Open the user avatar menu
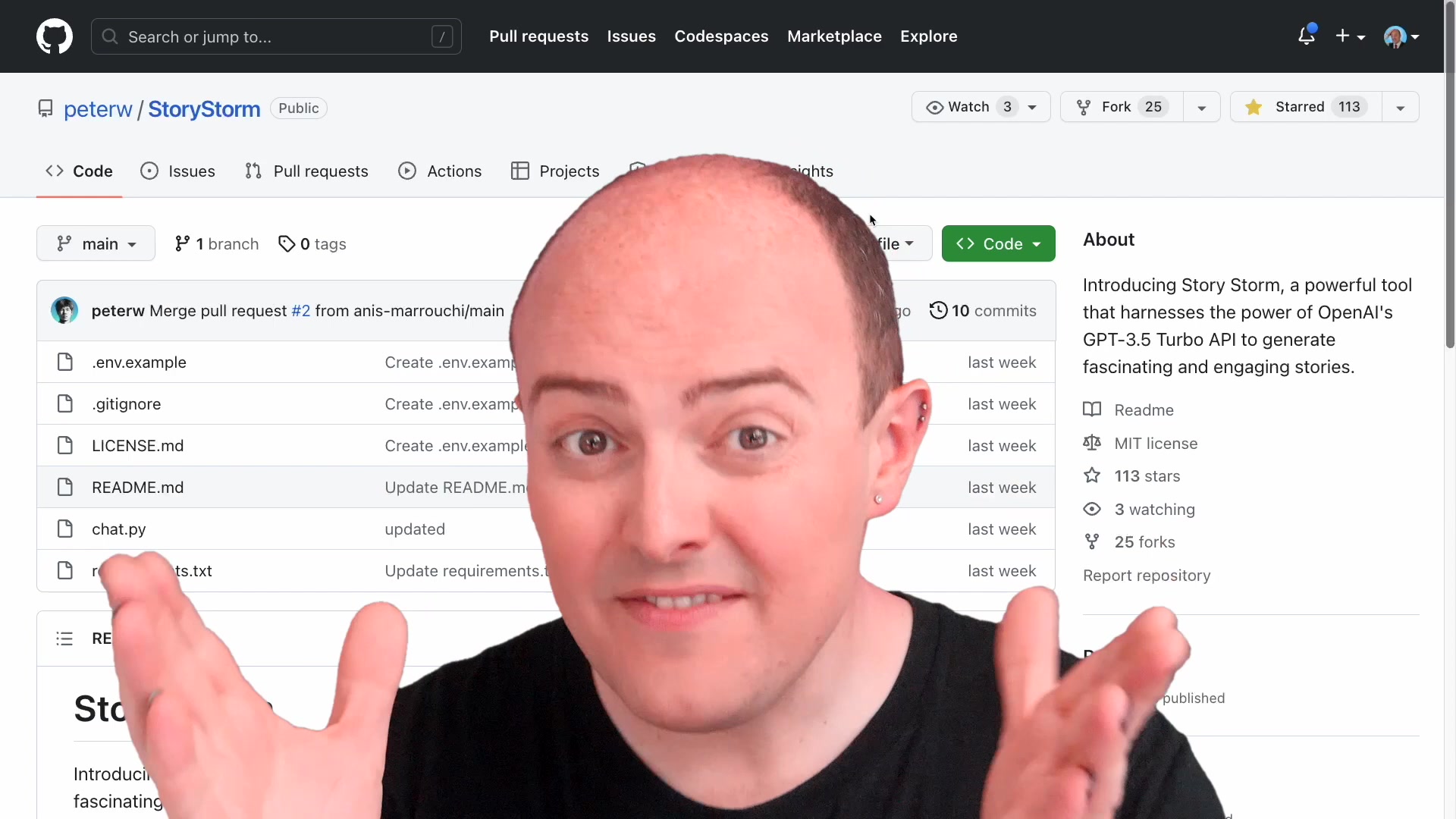 pyautogui.click(x=1401, y=36)
